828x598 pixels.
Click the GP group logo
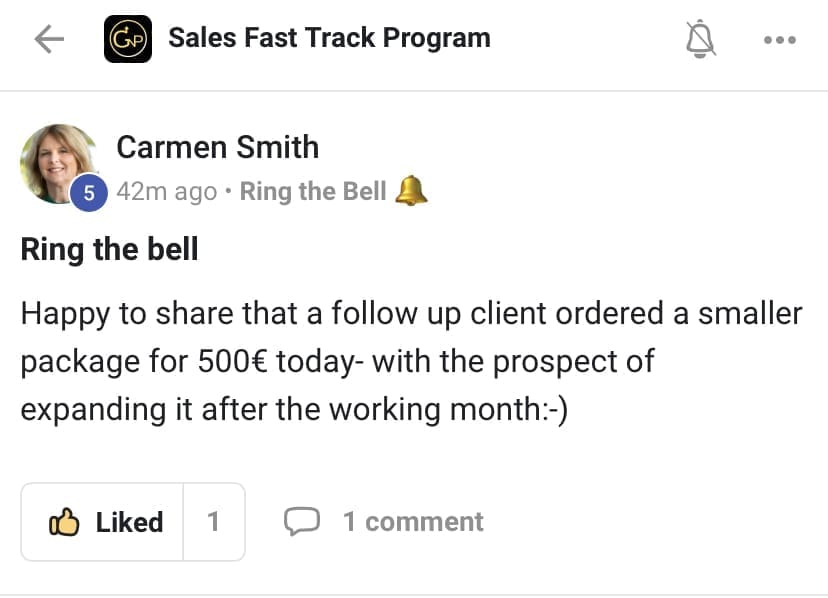128,39
